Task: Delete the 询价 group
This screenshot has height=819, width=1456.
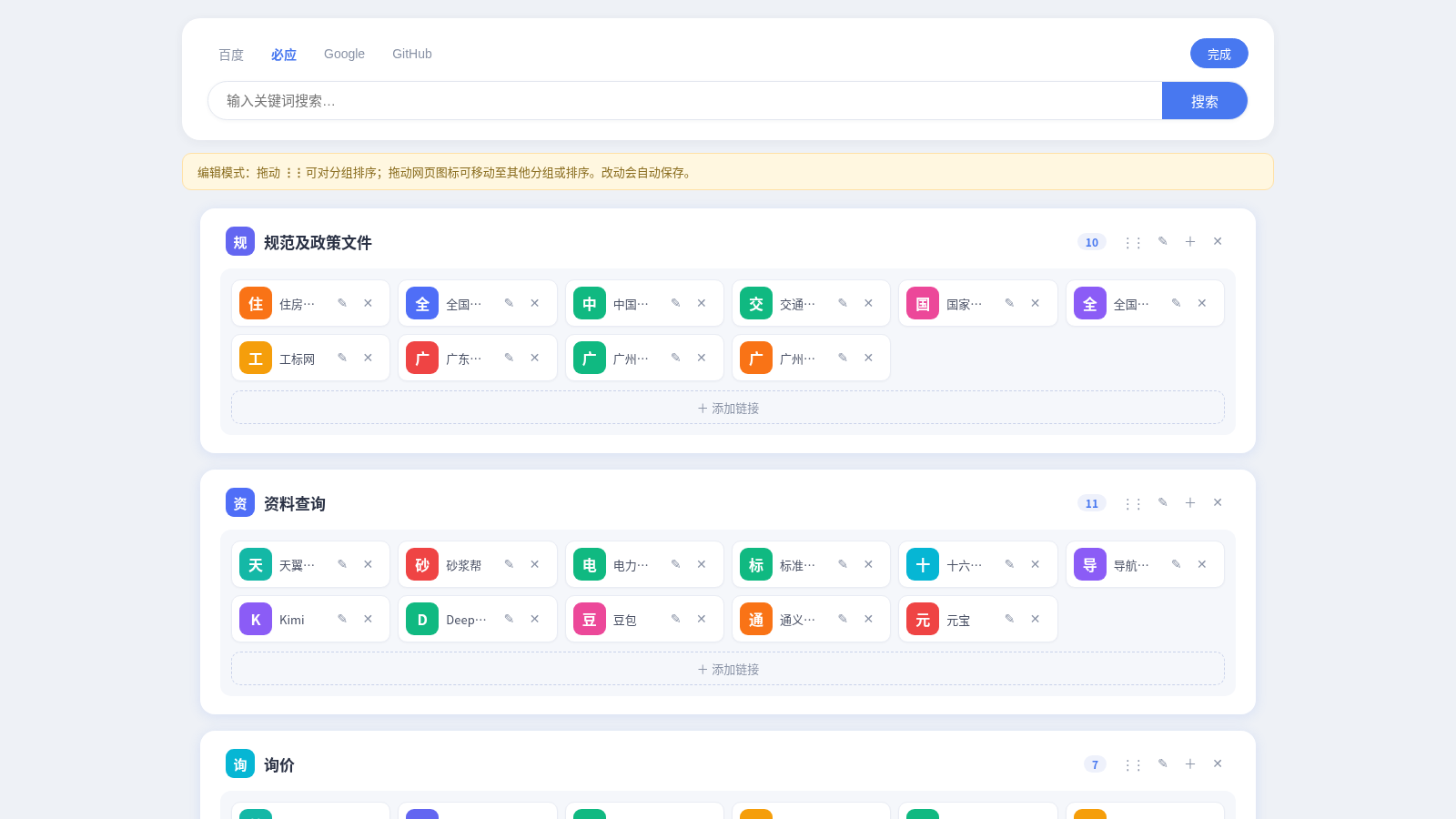Action: coord(1218,763)
